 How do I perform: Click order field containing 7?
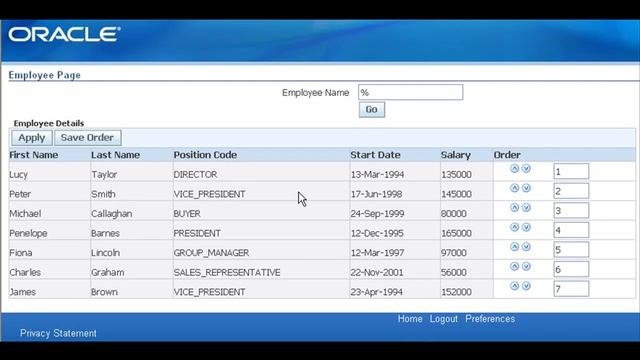pos(571,289)
